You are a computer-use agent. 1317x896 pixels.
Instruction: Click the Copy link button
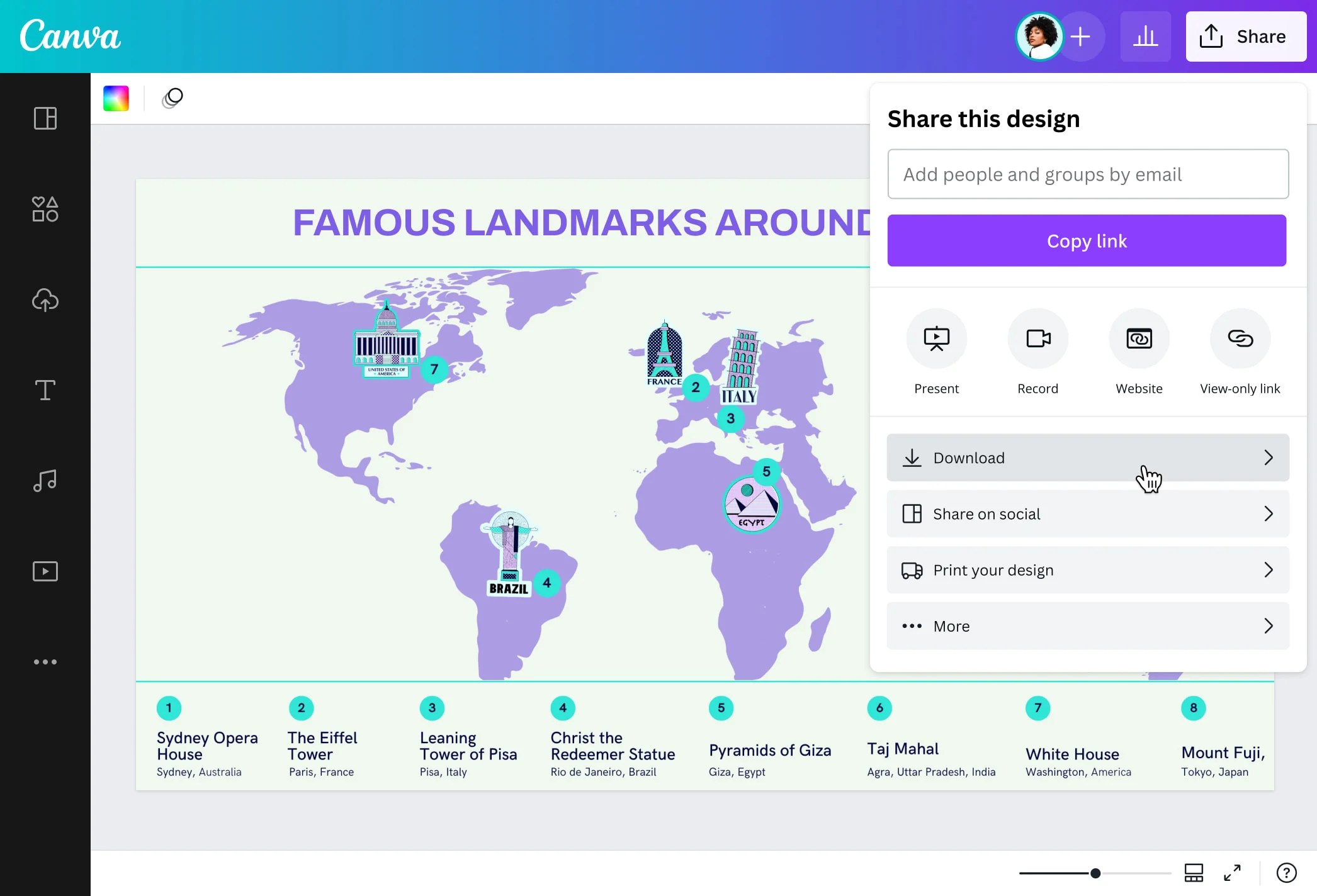click(x=1087, y=240)
